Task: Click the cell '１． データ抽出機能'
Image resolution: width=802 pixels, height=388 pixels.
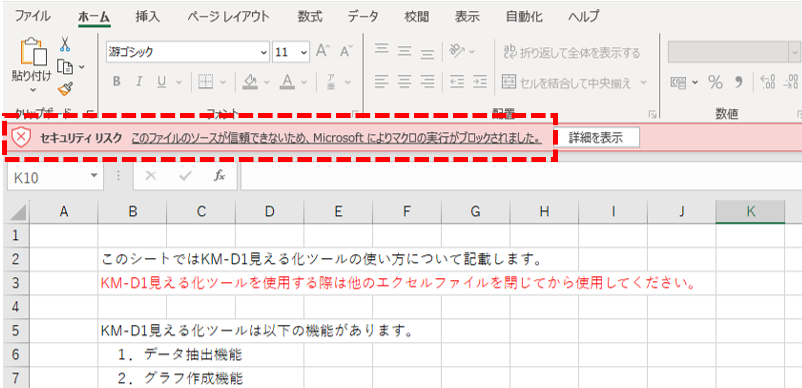Action: (x=181, y=354)
